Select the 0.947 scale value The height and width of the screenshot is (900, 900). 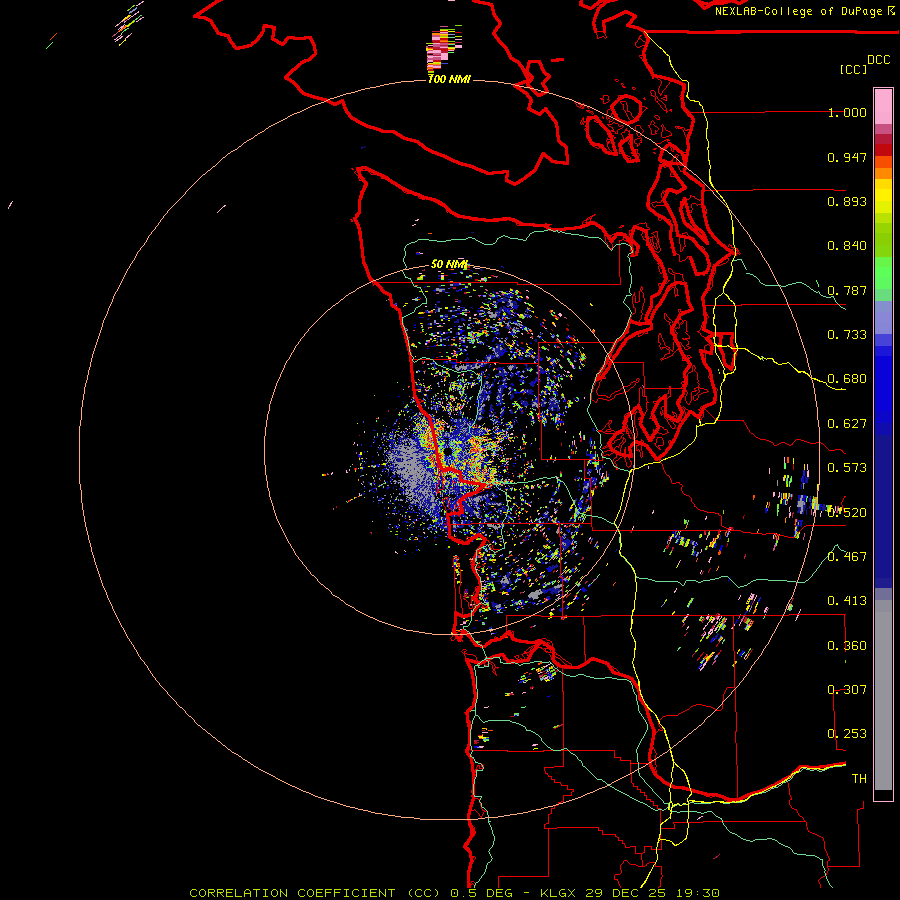tap(847, 157)
